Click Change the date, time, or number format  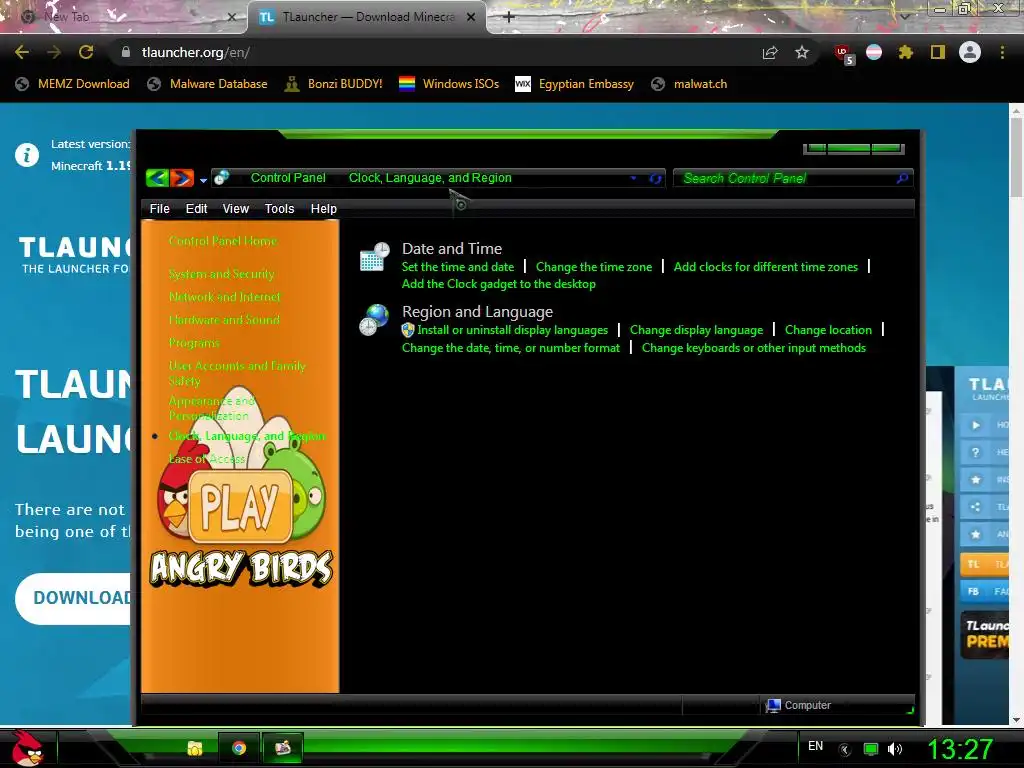click(511, 348)
